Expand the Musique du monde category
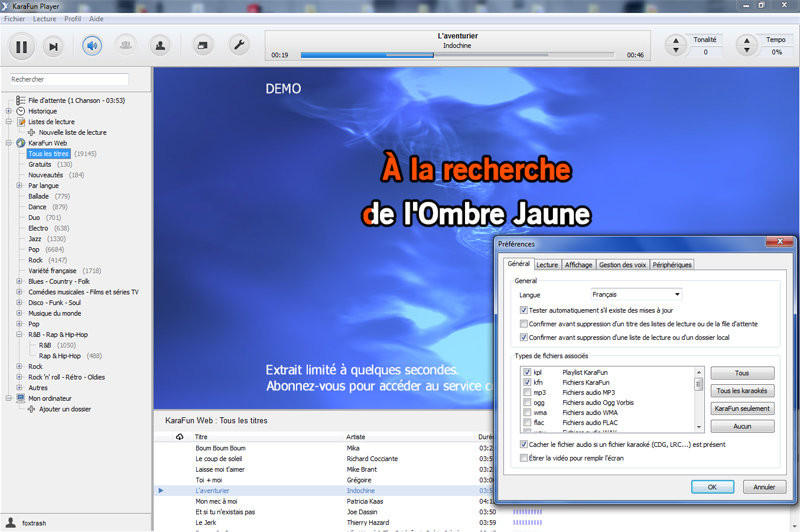Screen dimensions: 800x532 19,313
